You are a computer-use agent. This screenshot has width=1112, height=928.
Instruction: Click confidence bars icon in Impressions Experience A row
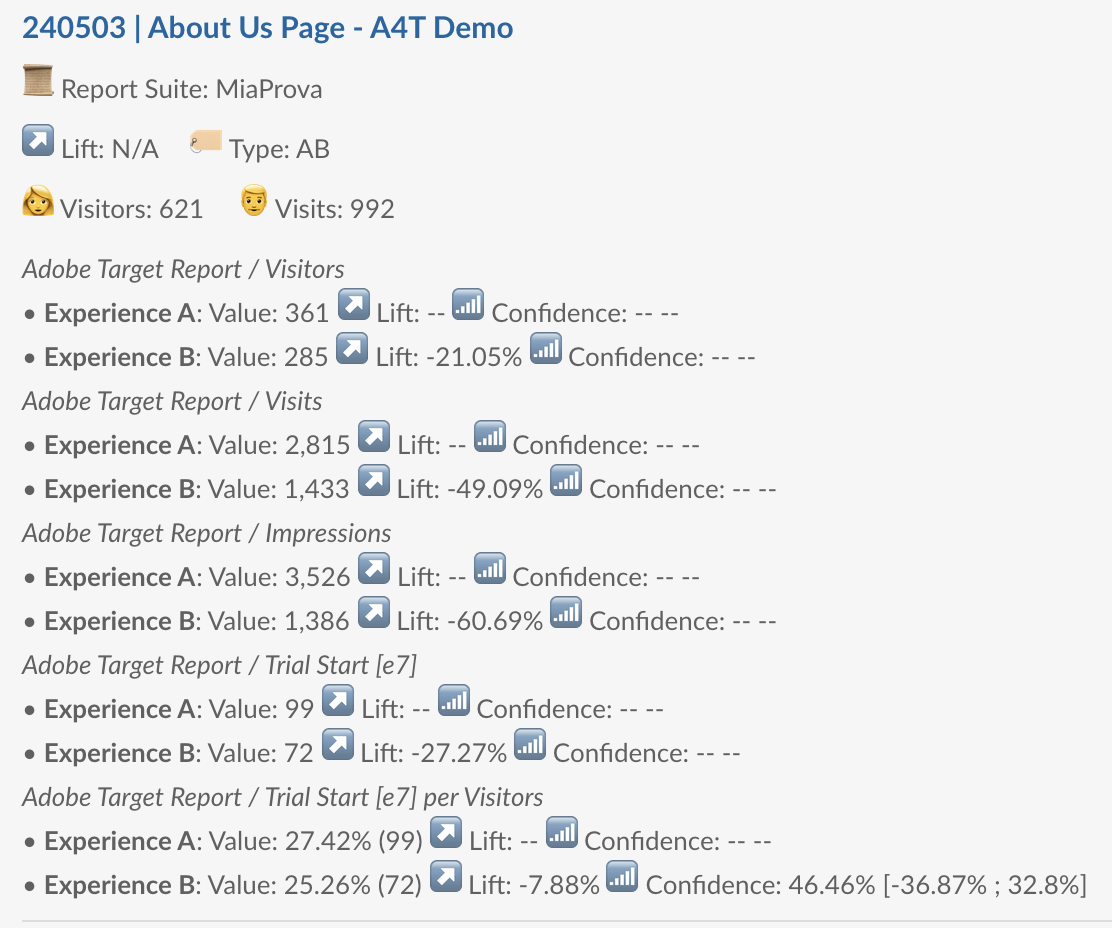coord(489,569)
